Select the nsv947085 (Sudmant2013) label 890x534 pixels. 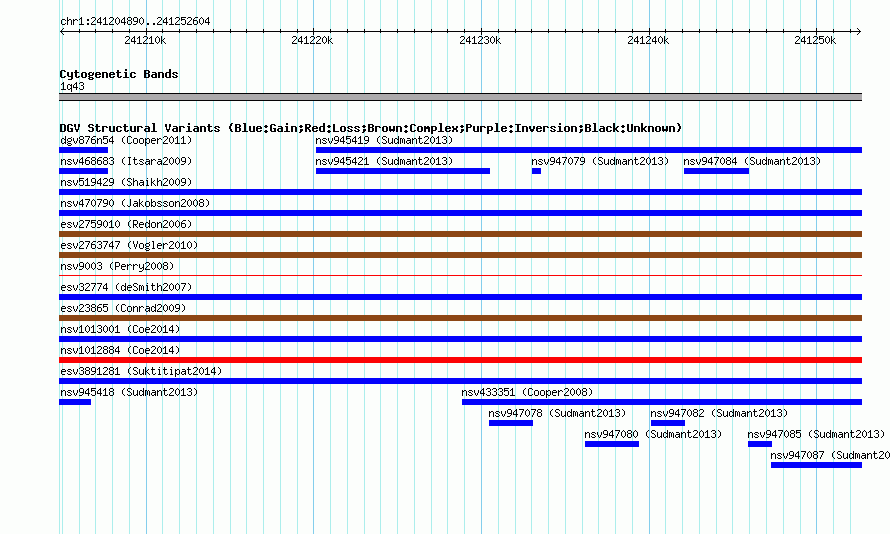[x=816, y=434]
